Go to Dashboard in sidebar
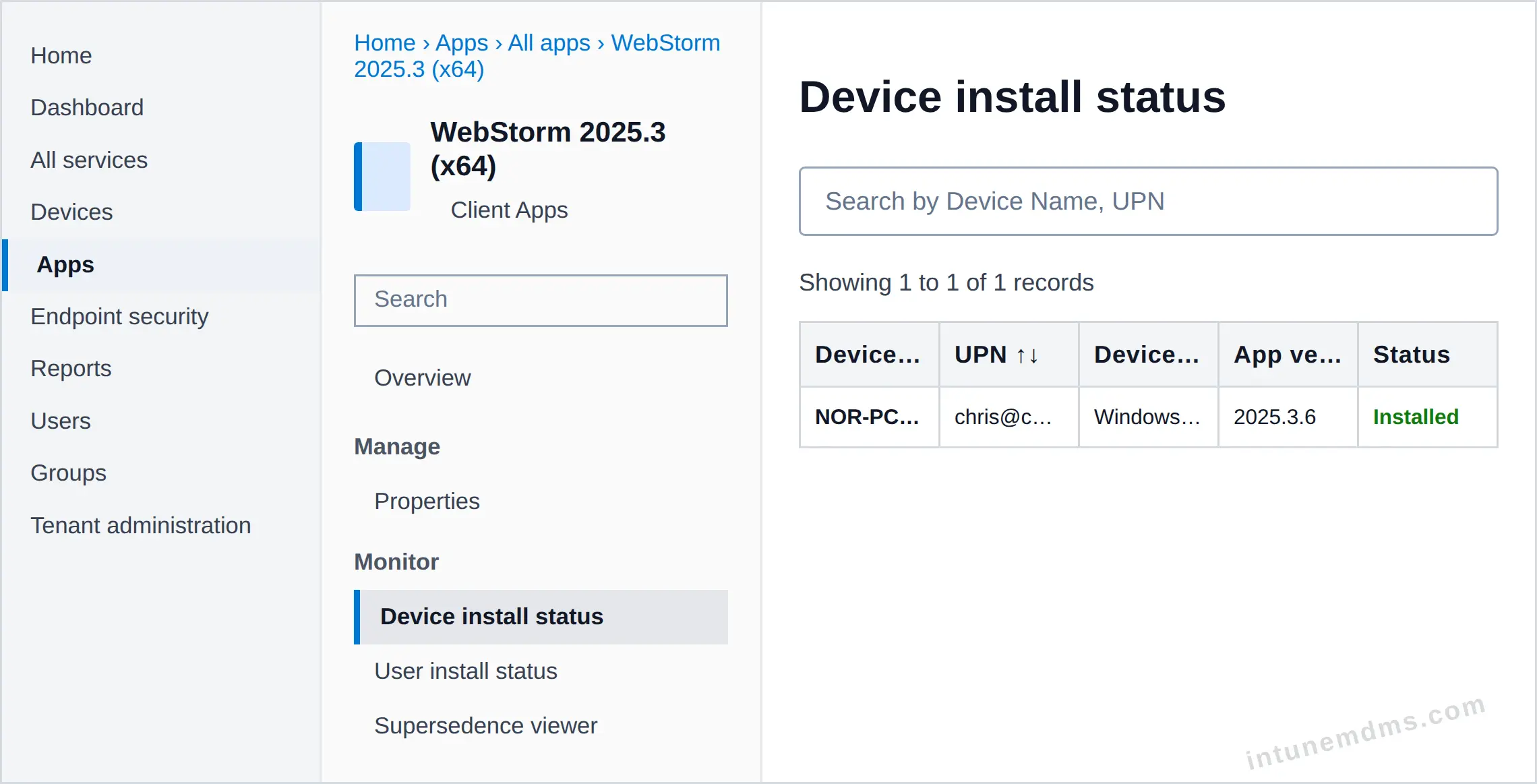Viewport: 1537px width, 784px height. tap(87, 107)
